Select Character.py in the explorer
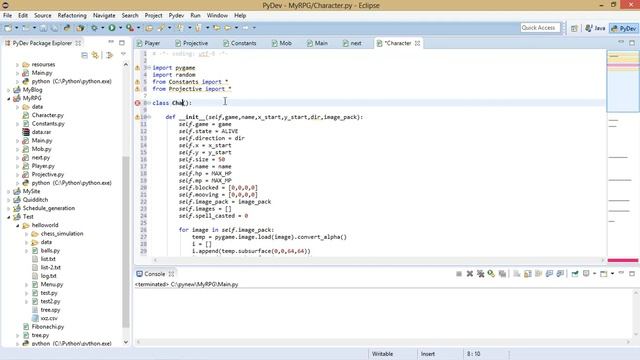This screenshot has height=360, width=640. click(48, 115)
